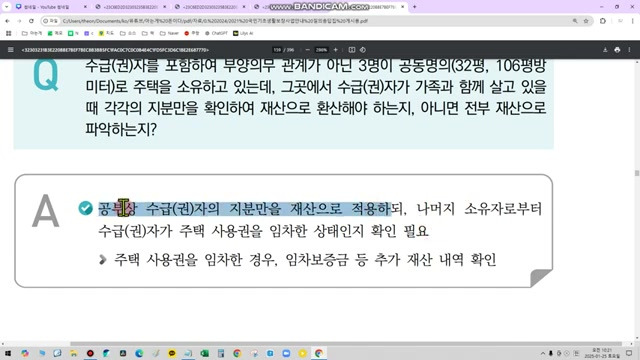The width and height of the screenshot is (640, 360).
Task: Open KakaoTalk from the taskbar
Action: coord(172,353)
